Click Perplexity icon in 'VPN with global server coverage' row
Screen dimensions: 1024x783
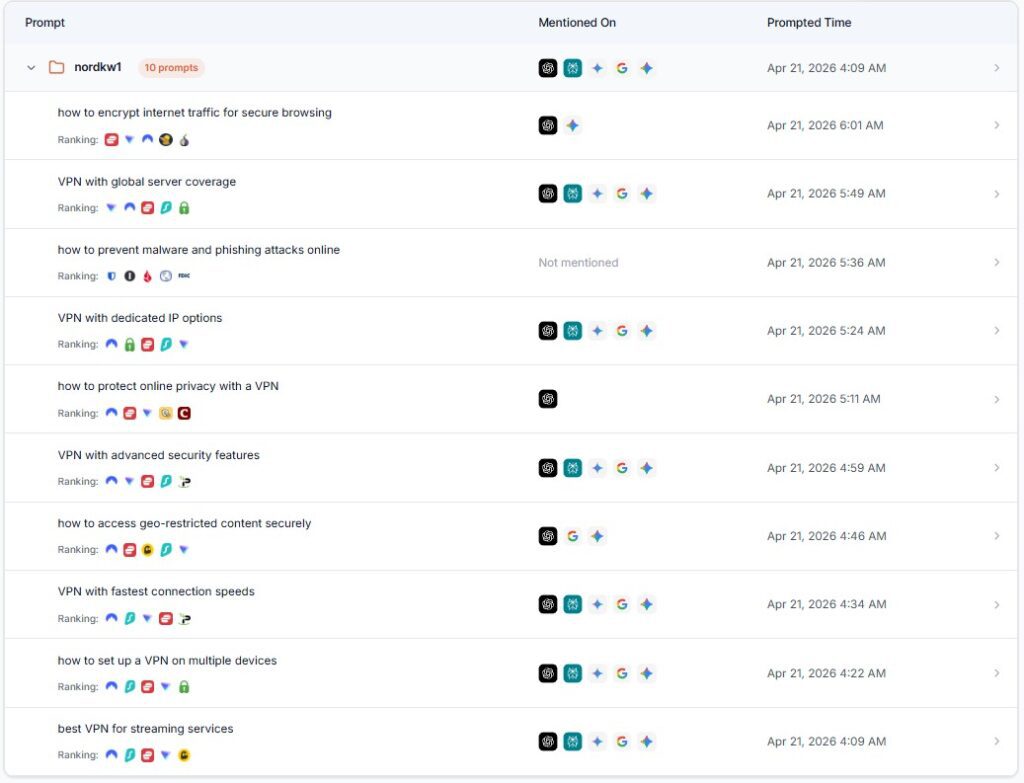(x=572, y=194)
